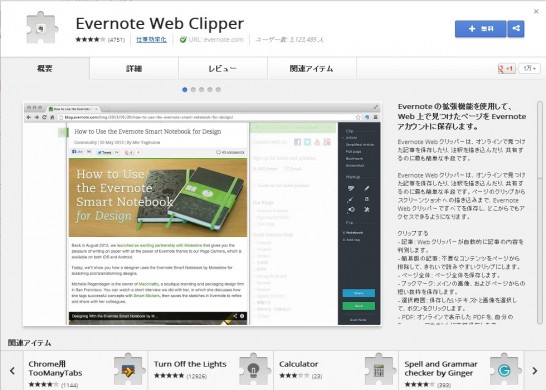Click the クリップする text in description
The height and width of the screenshot is (390, 546).
pos(413,233)
